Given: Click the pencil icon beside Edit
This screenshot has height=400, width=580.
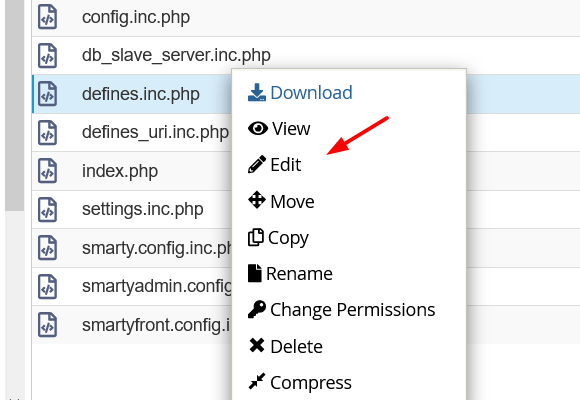Looking at the screenshot, I should [257, 164].
